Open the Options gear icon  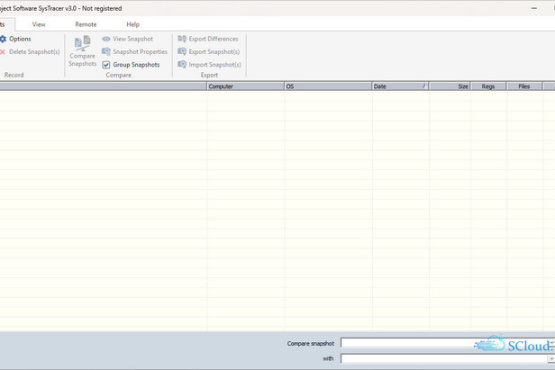coord(3,39)
